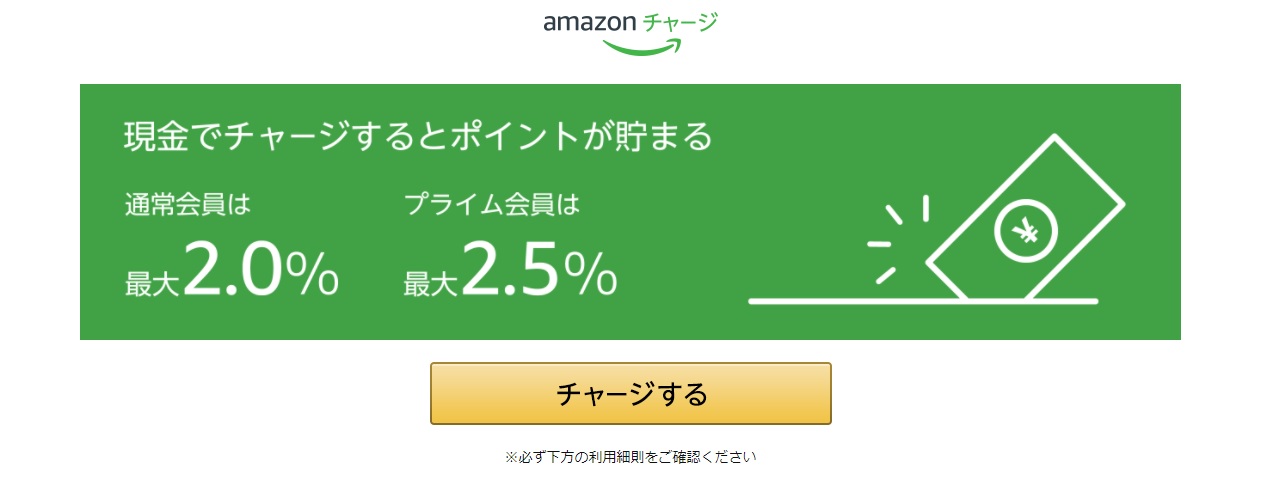Click the 最大2.0% rate text
Screen dimensions: 1280x480
coord(232,271)
